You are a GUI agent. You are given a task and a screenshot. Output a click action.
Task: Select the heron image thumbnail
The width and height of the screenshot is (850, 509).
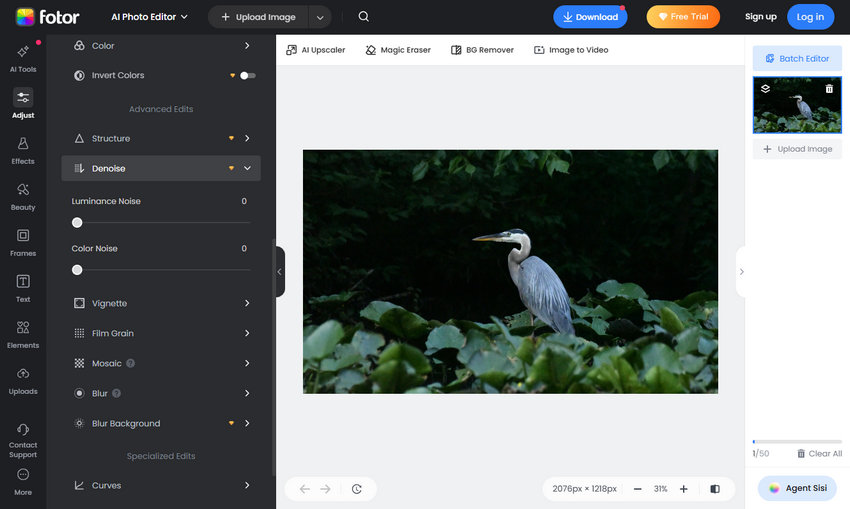point(797,105)
